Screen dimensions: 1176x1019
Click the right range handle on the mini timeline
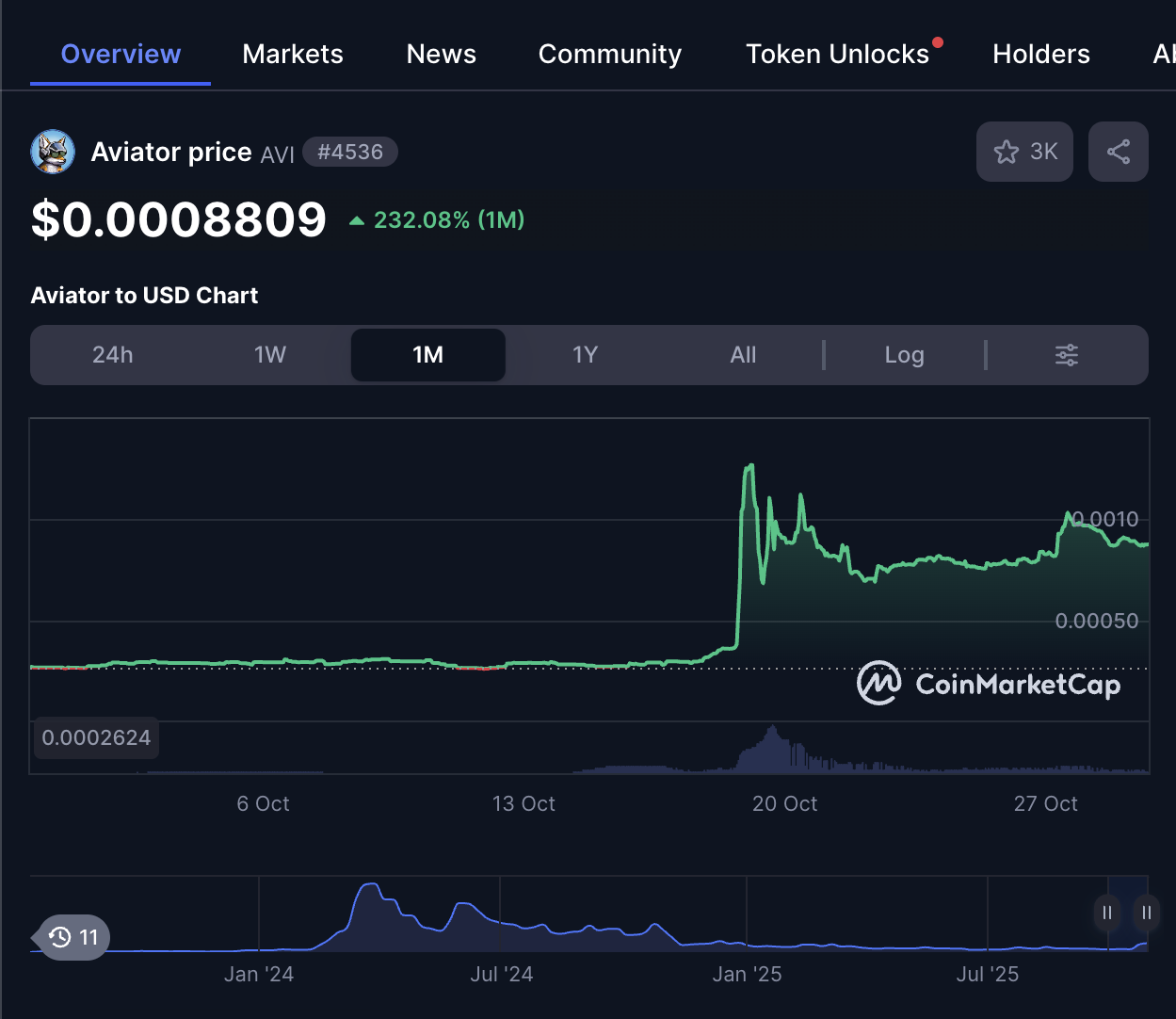[1146, 912]
